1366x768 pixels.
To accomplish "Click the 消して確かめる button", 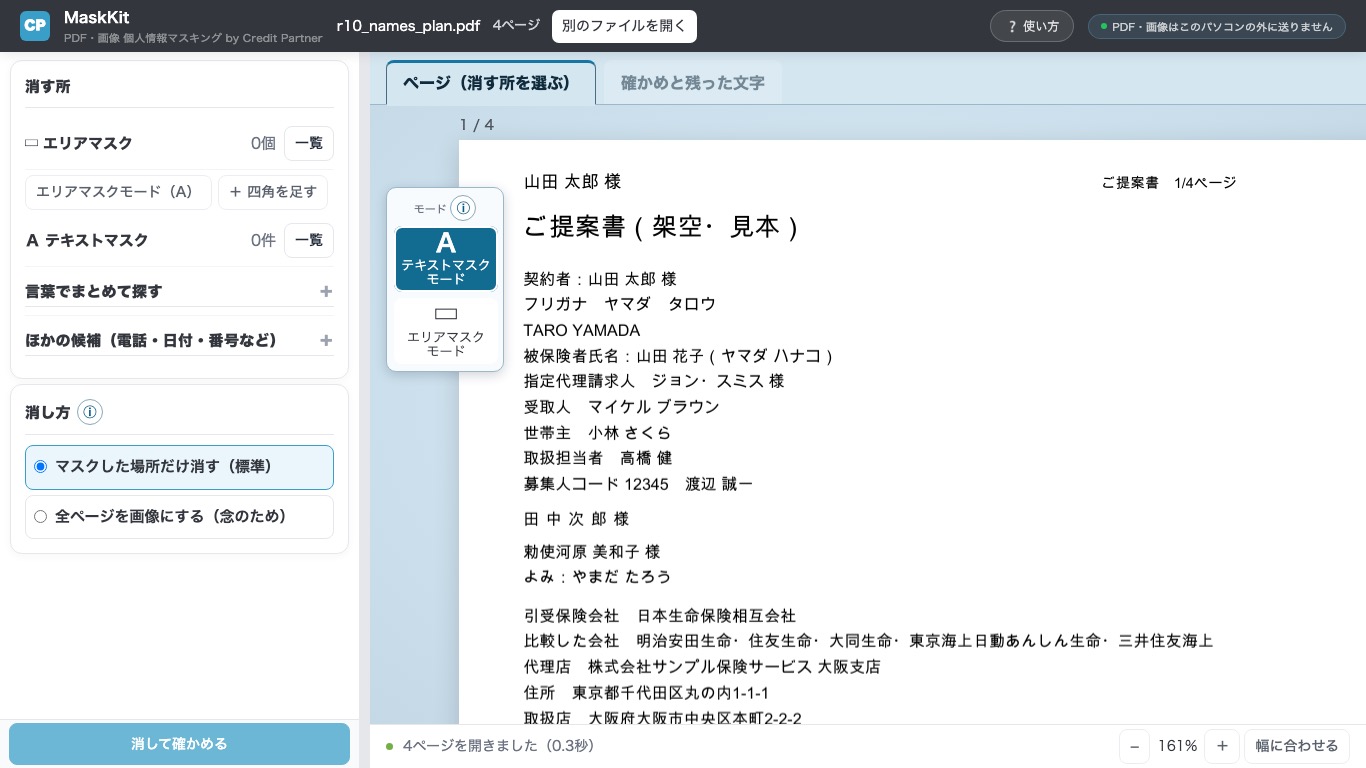I will point(179,744).
